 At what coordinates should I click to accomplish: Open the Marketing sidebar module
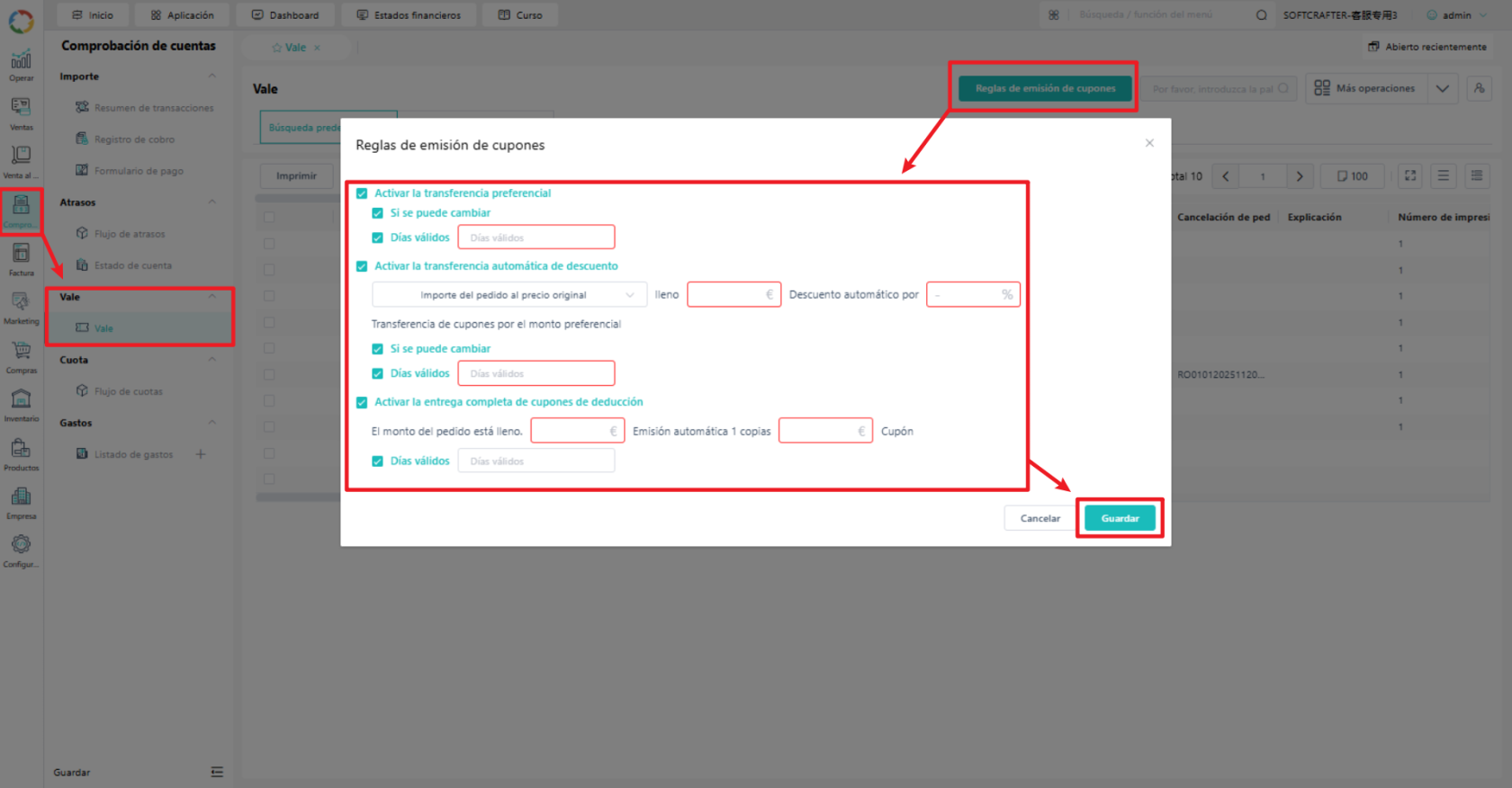tap(21, 308)
